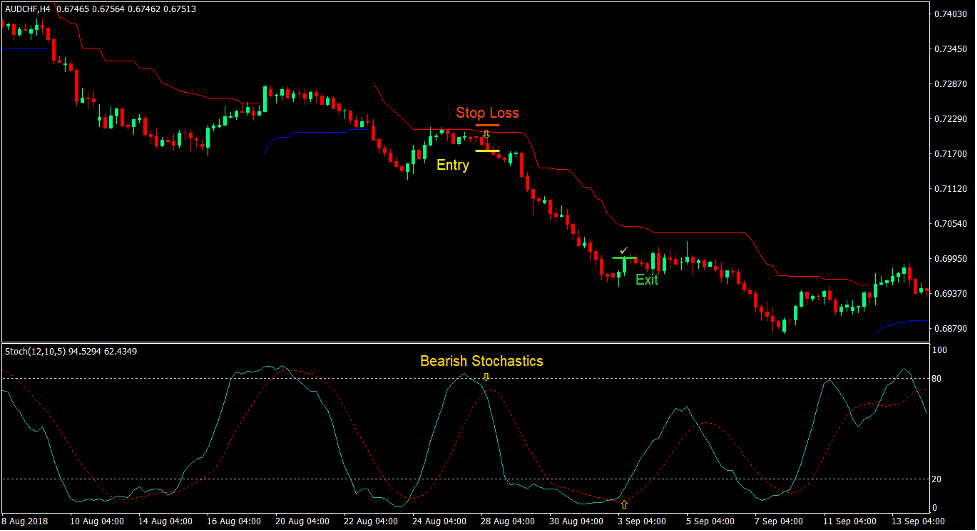Click the AUDCHF,H4 chart title text
The image size is (977, 531).
click(27, 9)
